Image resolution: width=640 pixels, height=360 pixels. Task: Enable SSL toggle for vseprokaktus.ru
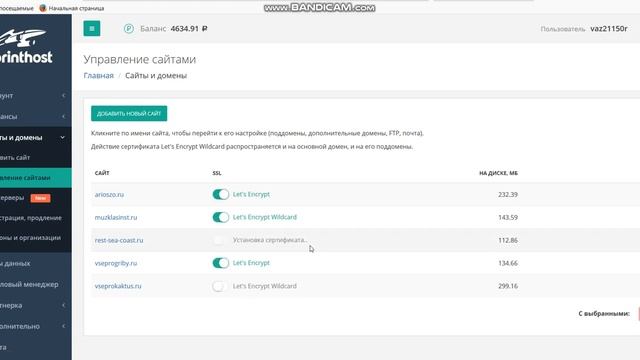(220, 286)
